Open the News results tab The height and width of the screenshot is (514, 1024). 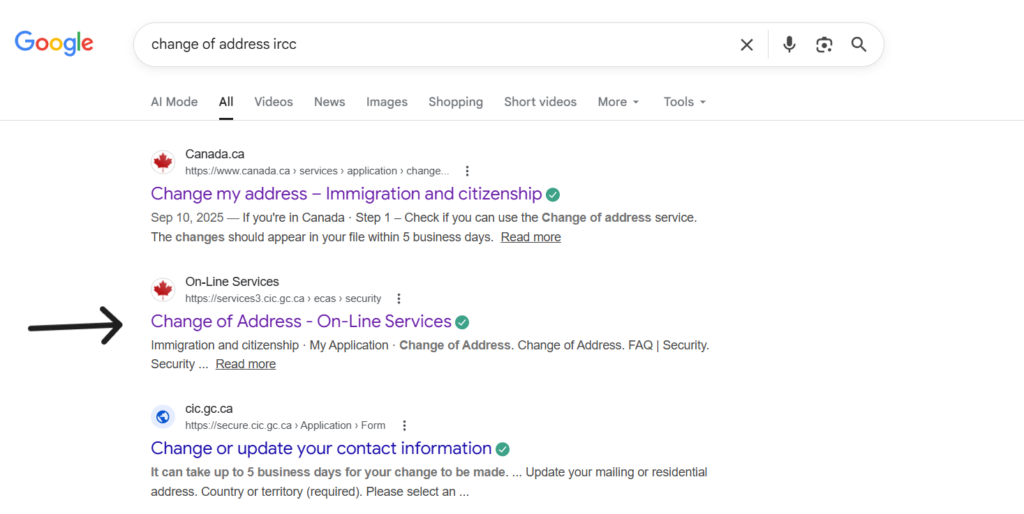pyautogui.click(x=329, y=102)
